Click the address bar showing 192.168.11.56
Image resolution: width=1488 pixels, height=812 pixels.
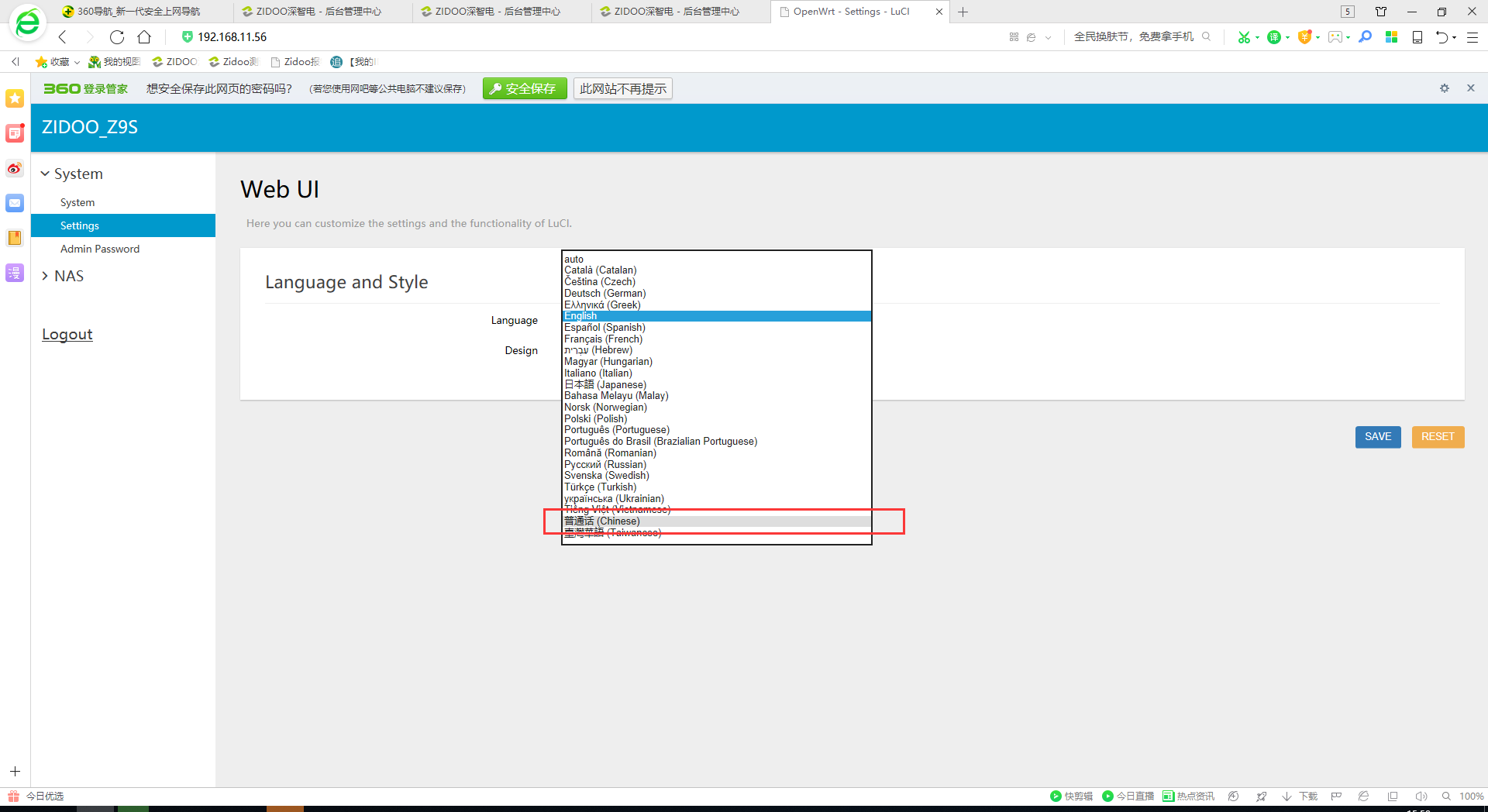click(232, 37)
